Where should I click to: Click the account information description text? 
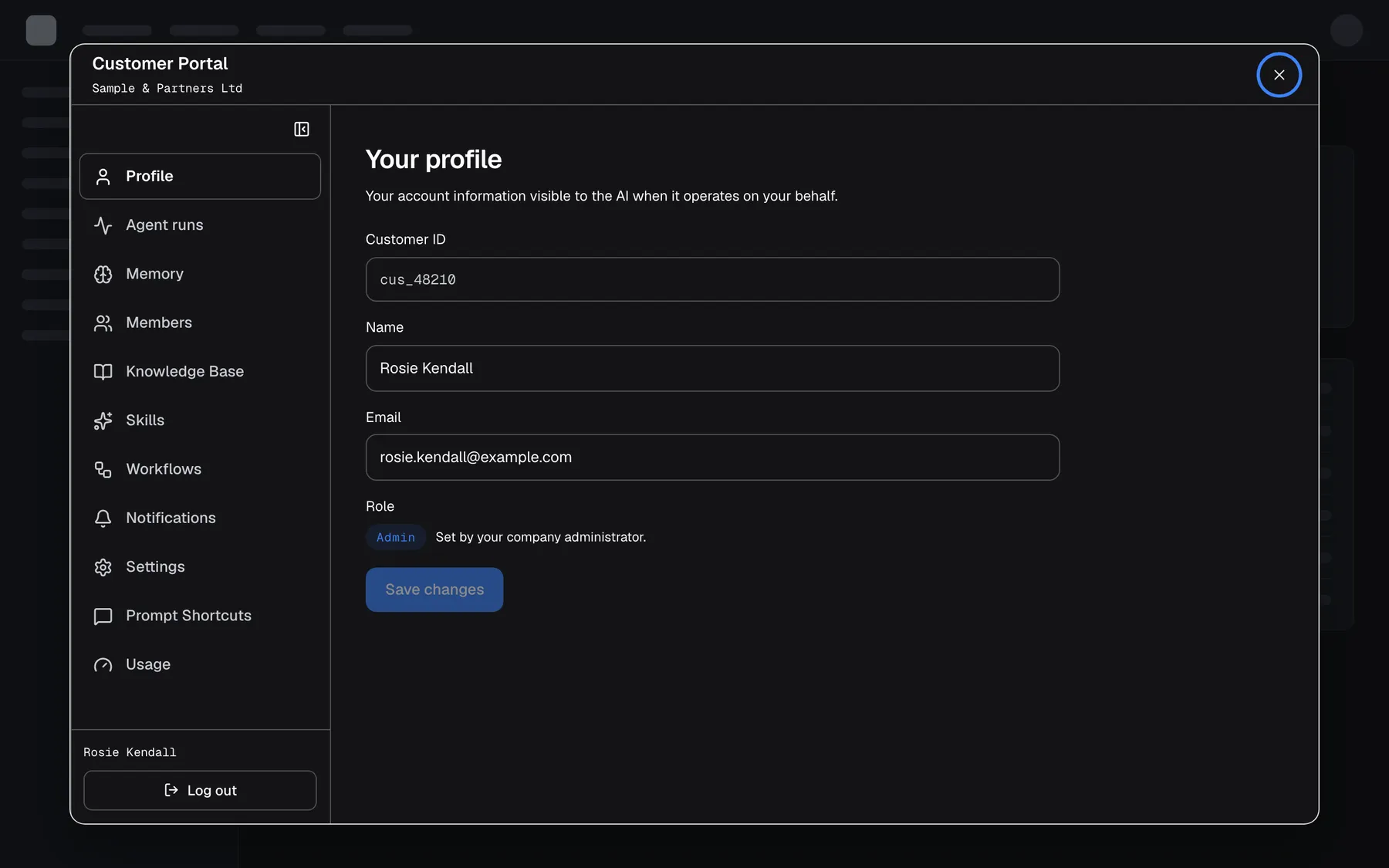(602, 196)
